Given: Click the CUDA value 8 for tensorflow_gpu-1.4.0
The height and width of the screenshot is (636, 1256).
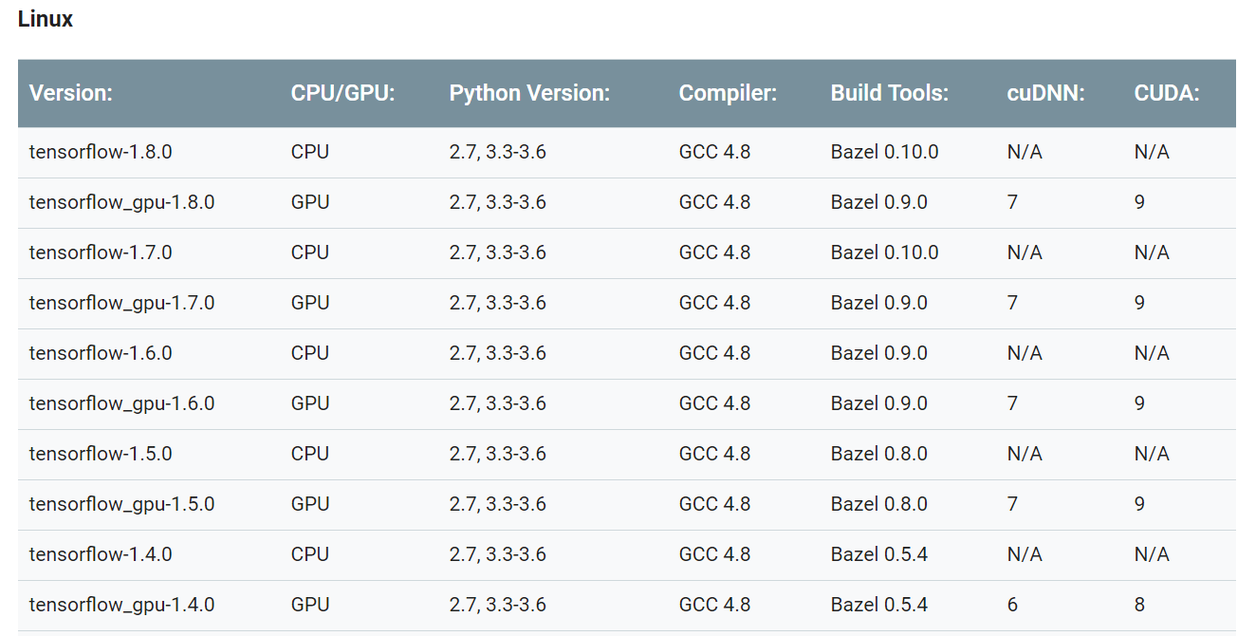Looking at the screenshot, I should 1139,604.
